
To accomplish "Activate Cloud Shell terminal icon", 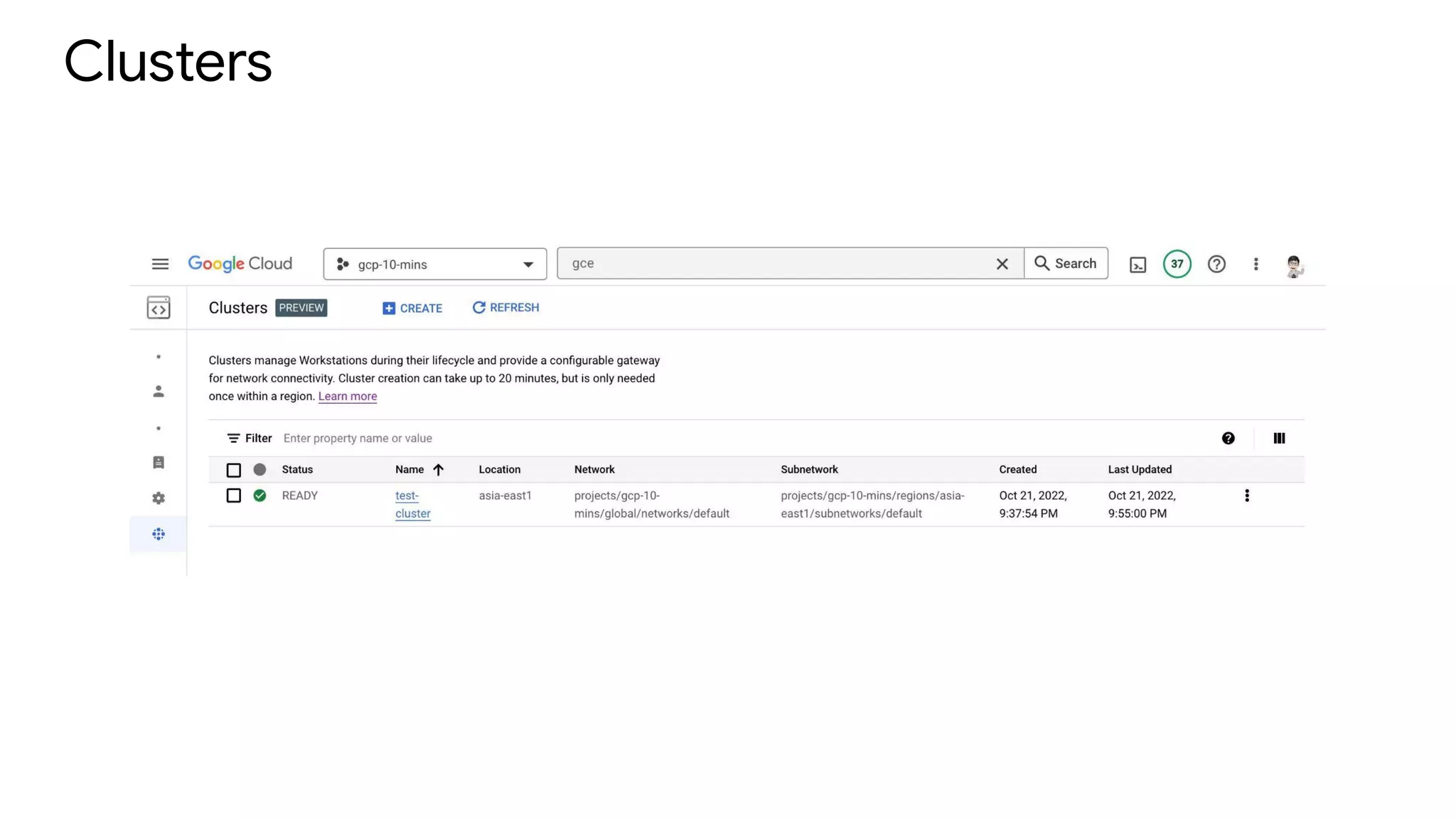I will [1137, 264].
